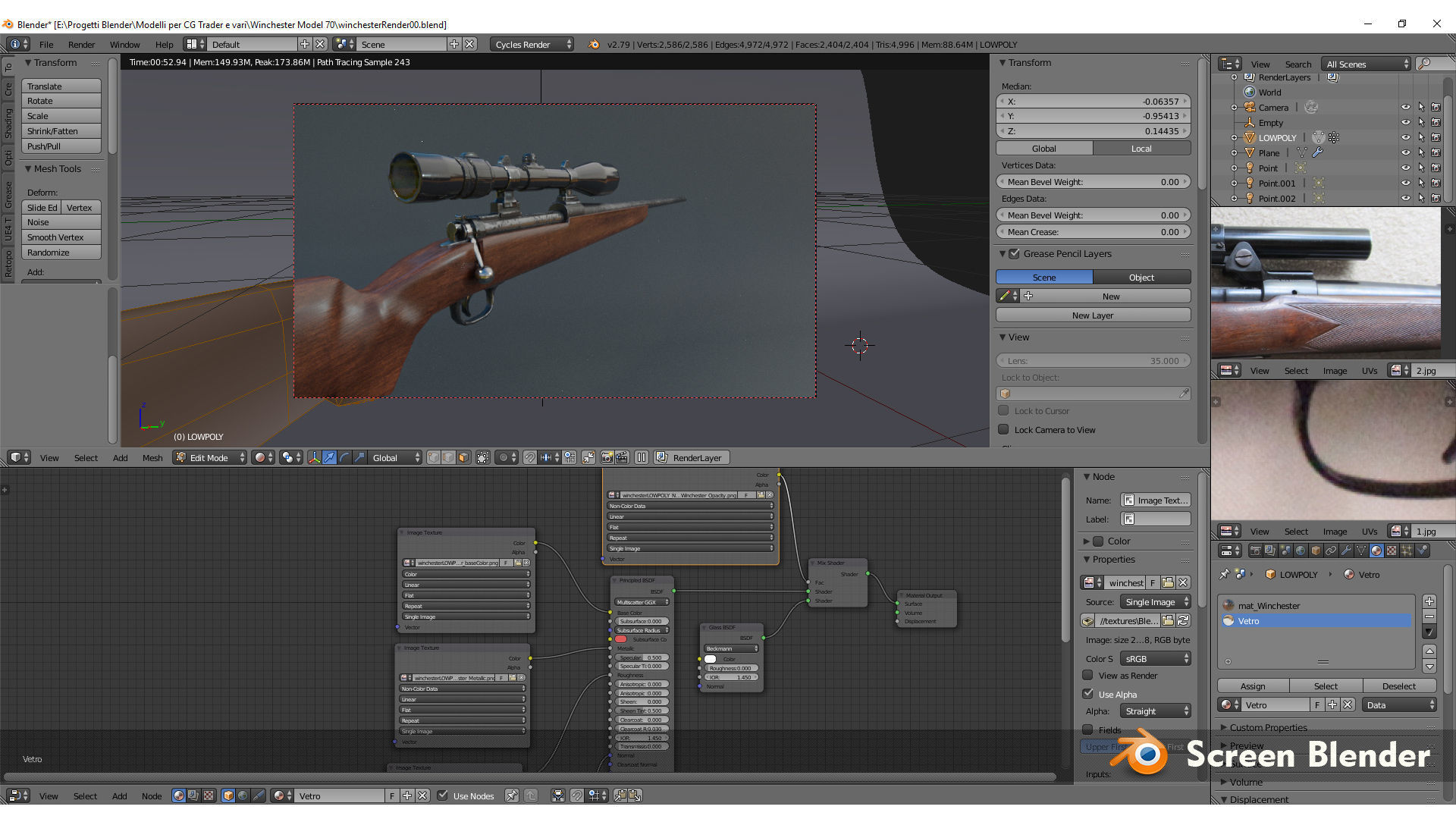
Task: Open the Cycles Render engine dropdown
Action: click(x=532, y=44)
